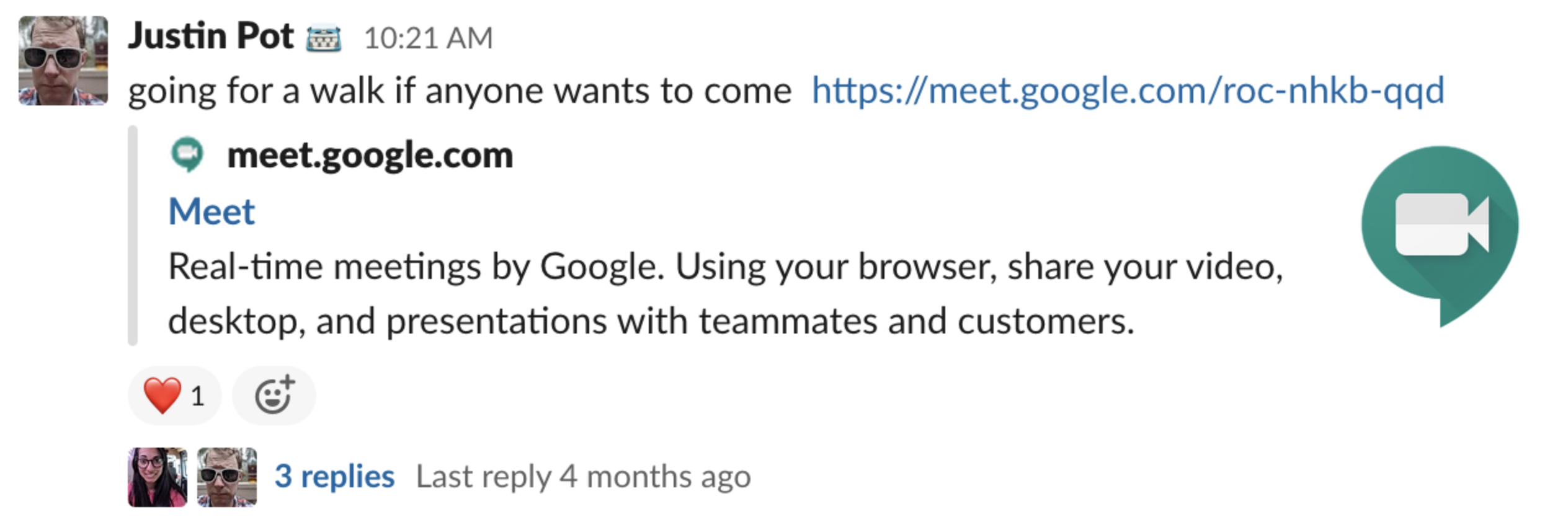Click the going for a walk message text

pyautogui.click(x=460, y=91)
